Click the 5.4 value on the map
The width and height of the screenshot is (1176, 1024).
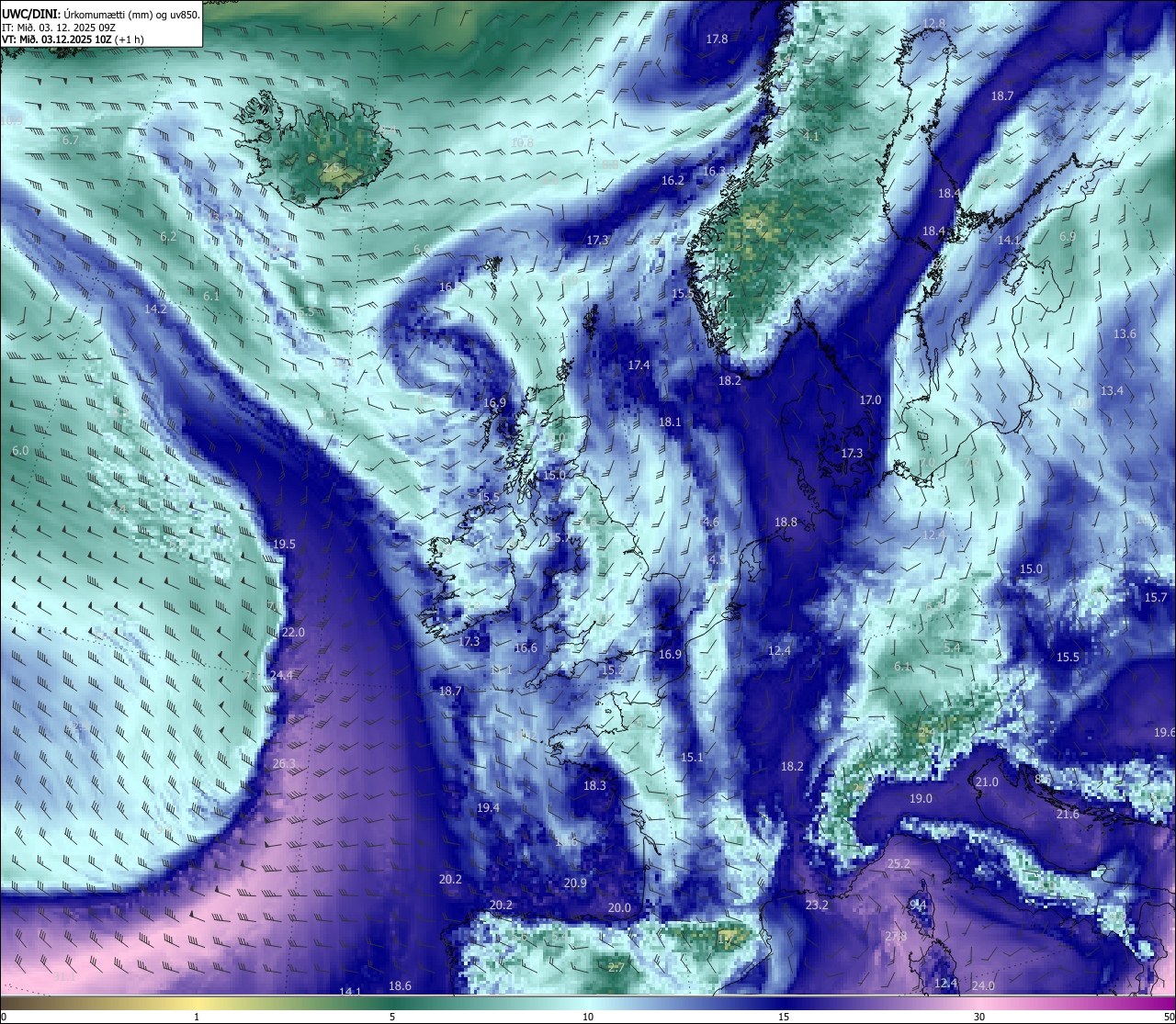click(952, 648)
